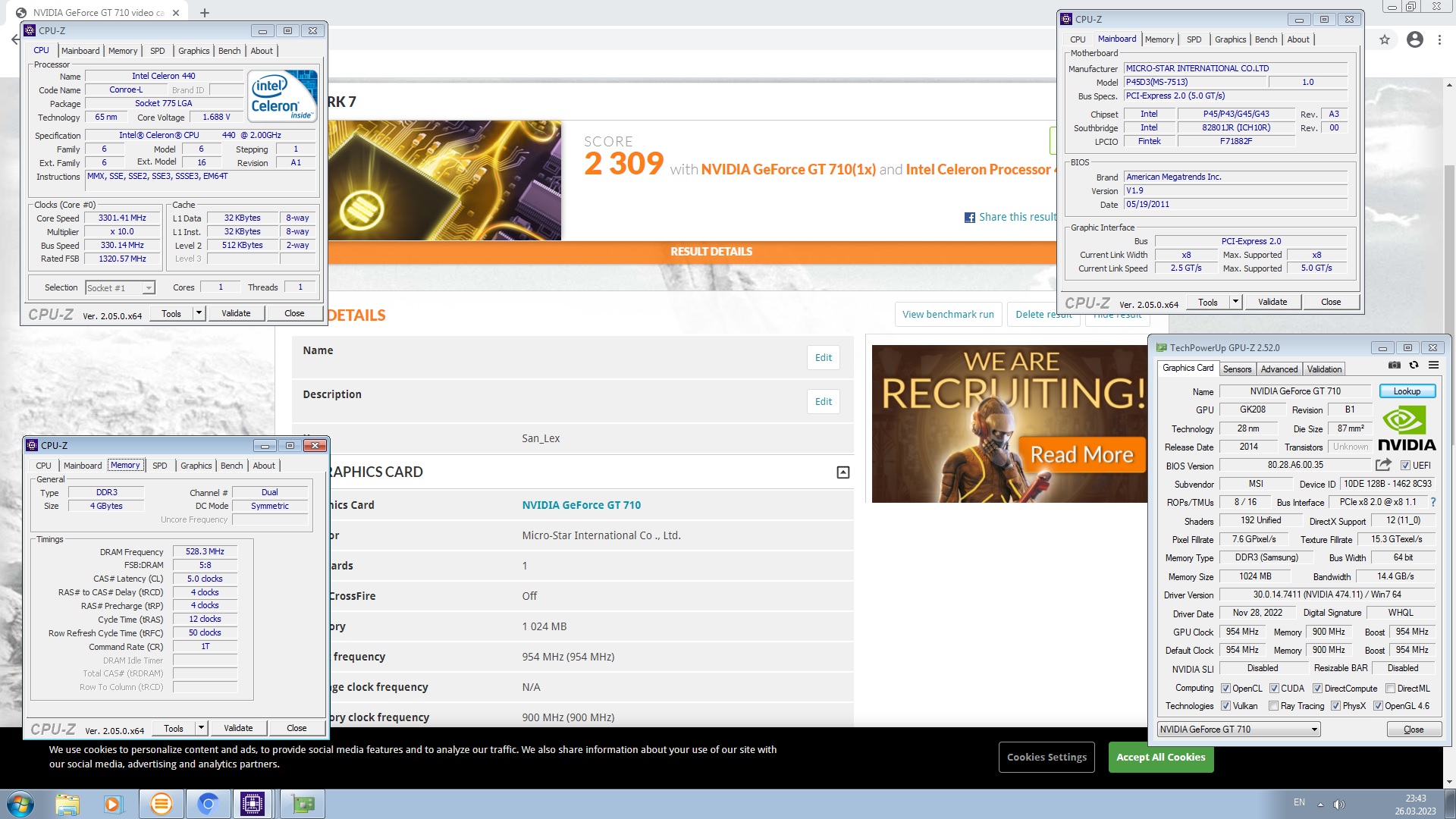Show hidden tray icons arrow
The height and width of the screenshot is (819, 1456).
1320,804
